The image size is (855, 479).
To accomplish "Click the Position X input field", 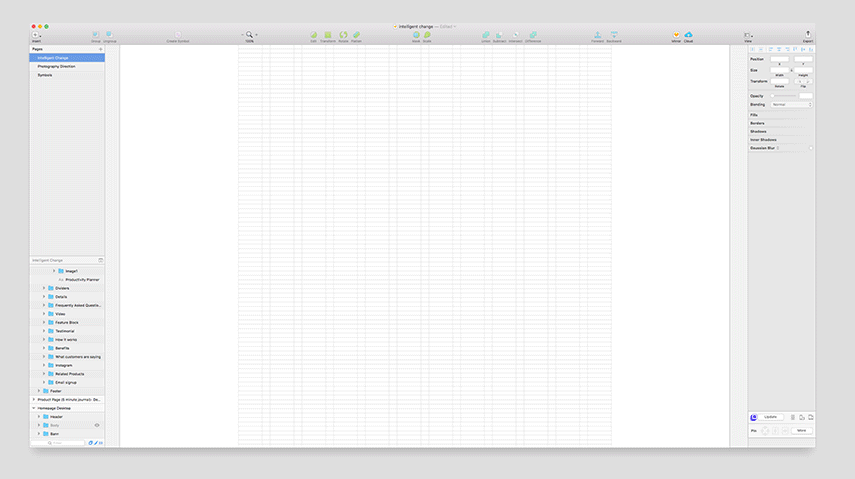I will pyautogui.click(x=779, y=59).
